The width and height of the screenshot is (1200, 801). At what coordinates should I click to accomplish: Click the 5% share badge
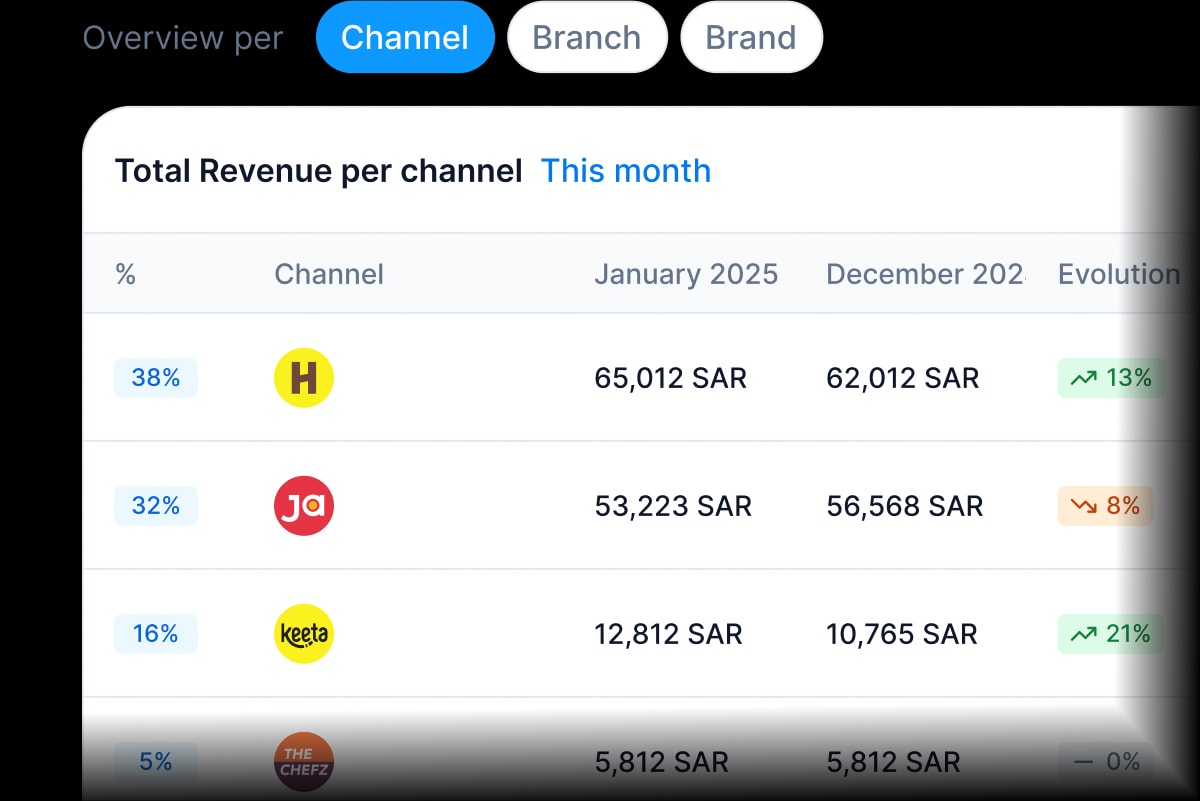coord(156,762)
